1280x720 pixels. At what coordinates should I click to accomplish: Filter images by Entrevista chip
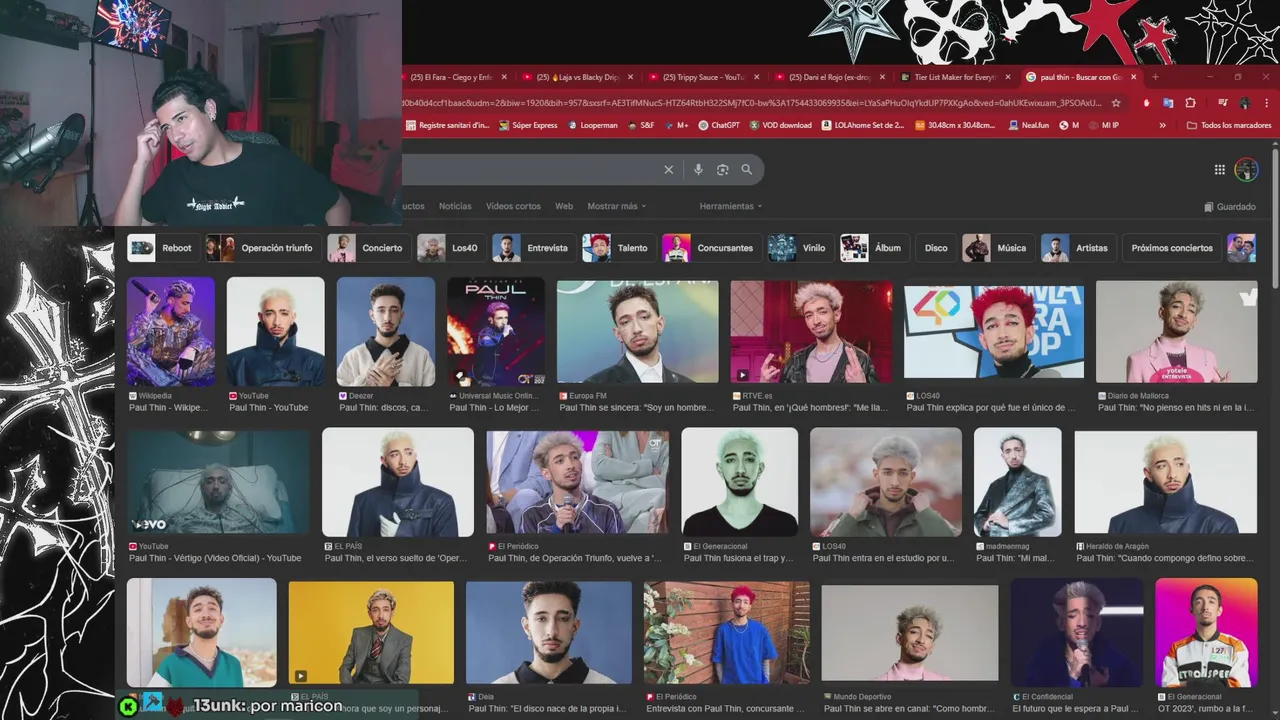click(532, 248)
